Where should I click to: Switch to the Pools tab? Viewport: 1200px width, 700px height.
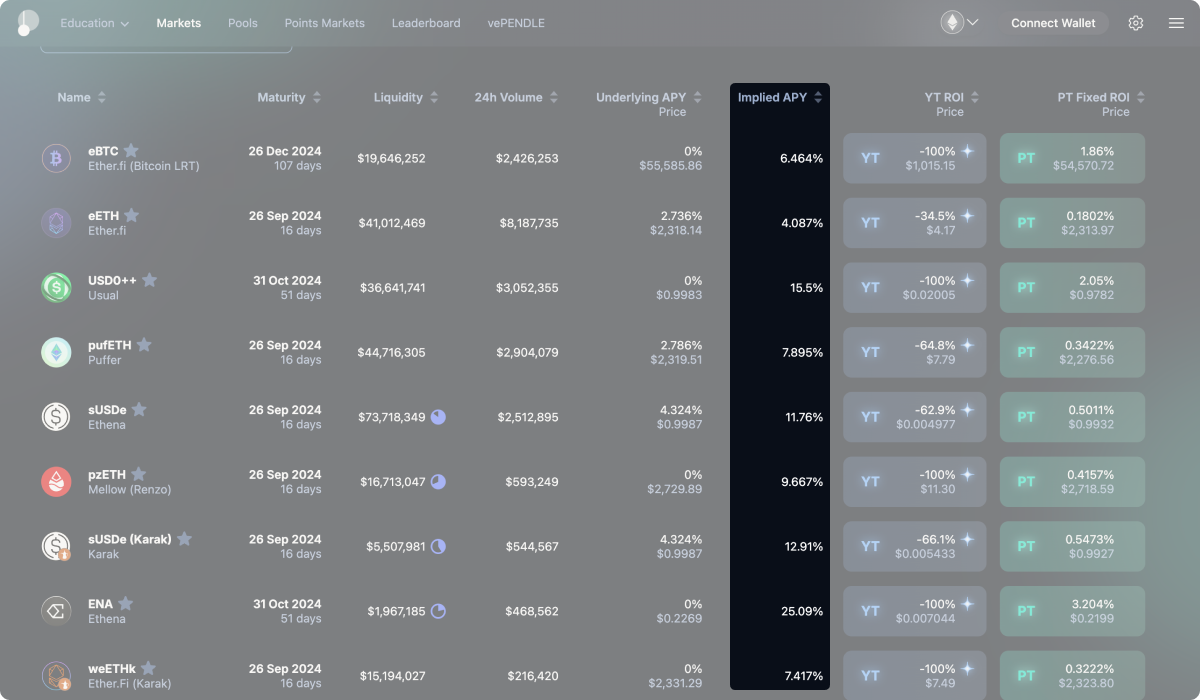[243, 23]
